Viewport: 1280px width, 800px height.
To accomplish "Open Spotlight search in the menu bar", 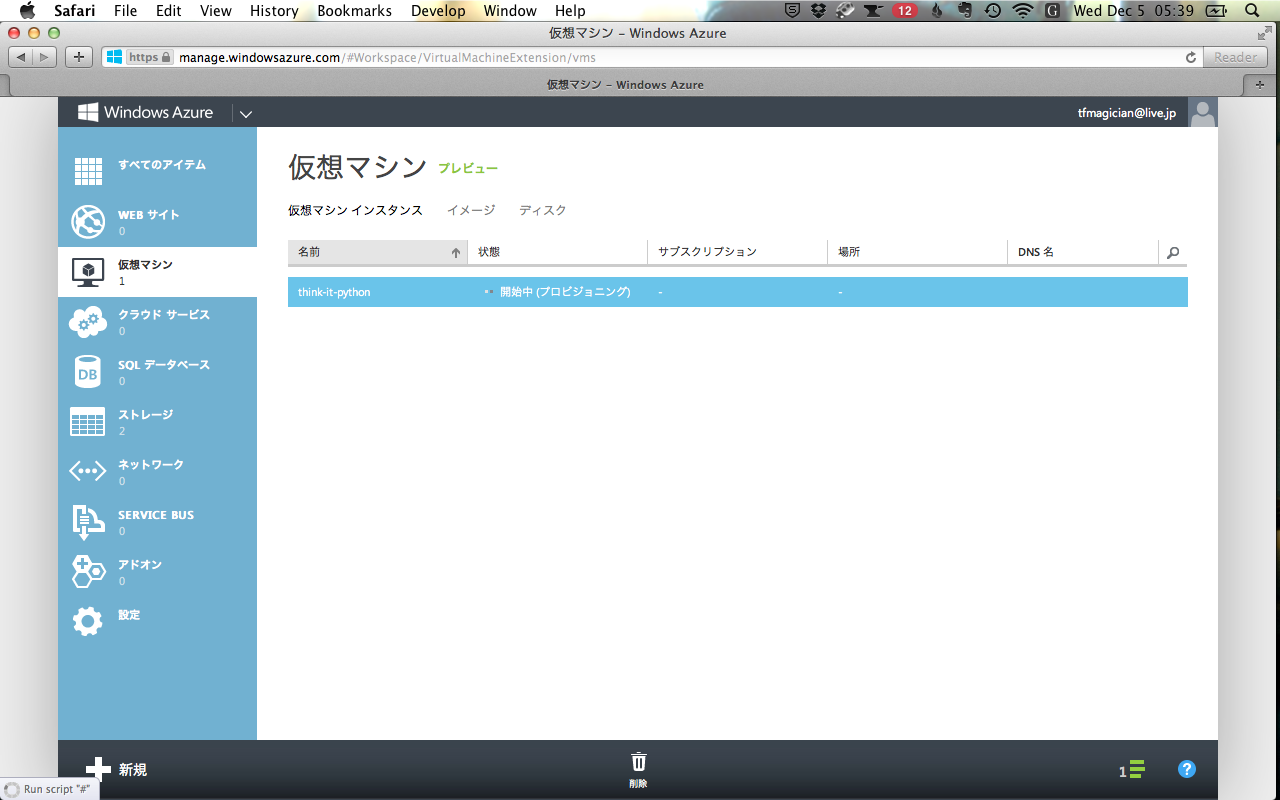I will [x=1251, y=11].
